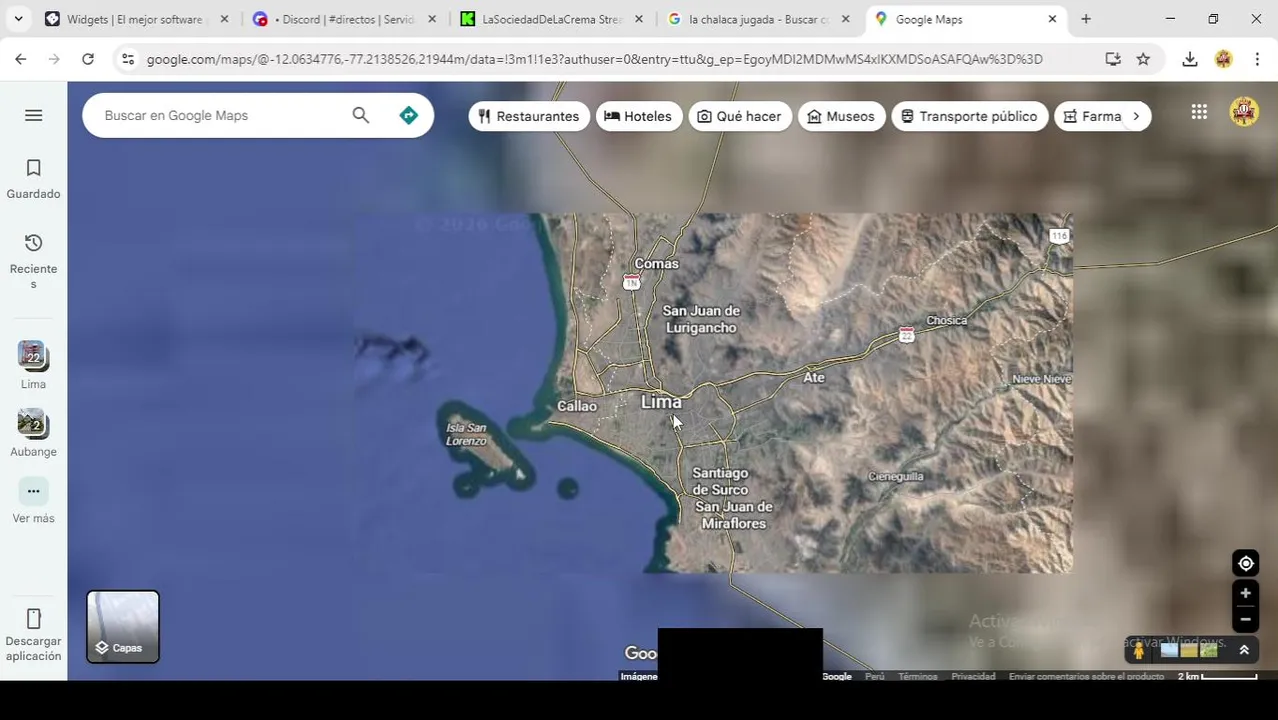Open the recent Lima place shortcut

33,365
